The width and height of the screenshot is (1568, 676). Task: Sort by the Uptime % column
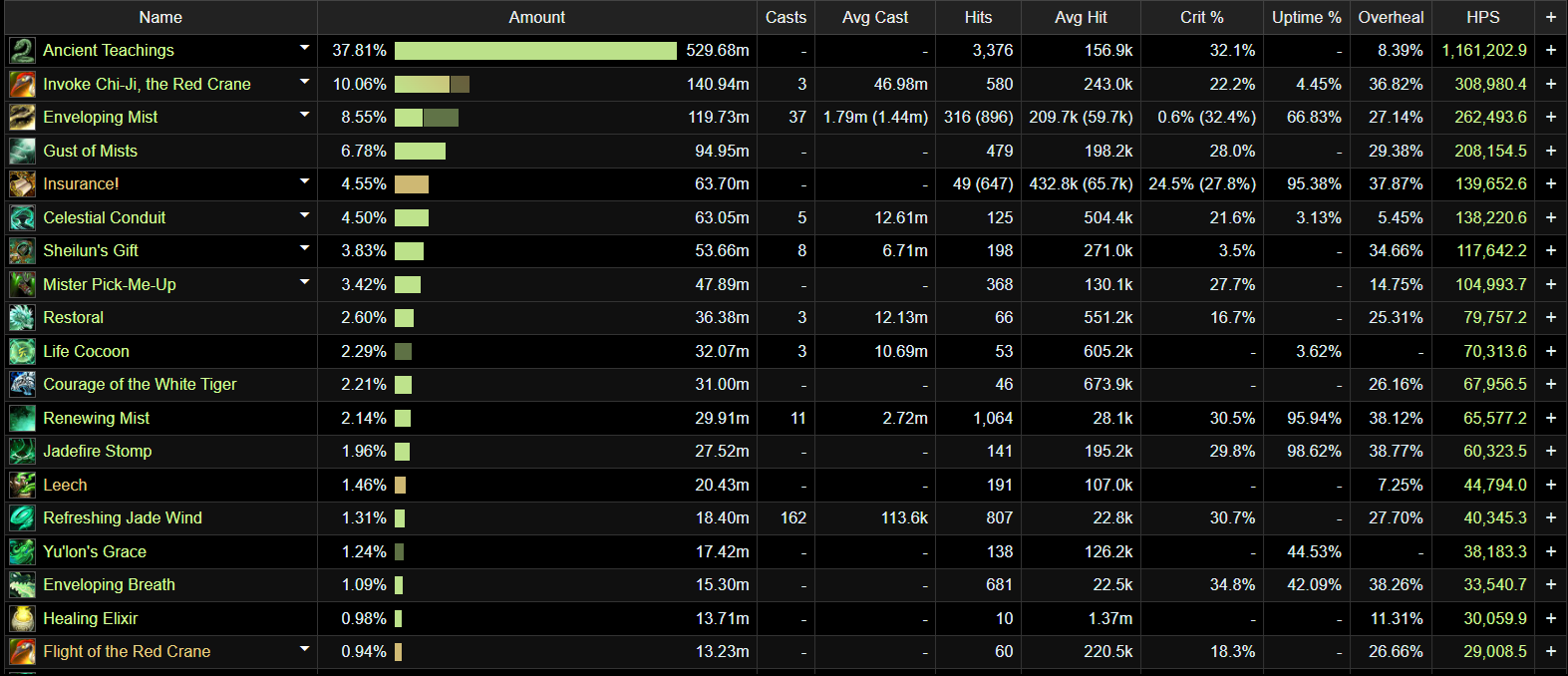1306,17
